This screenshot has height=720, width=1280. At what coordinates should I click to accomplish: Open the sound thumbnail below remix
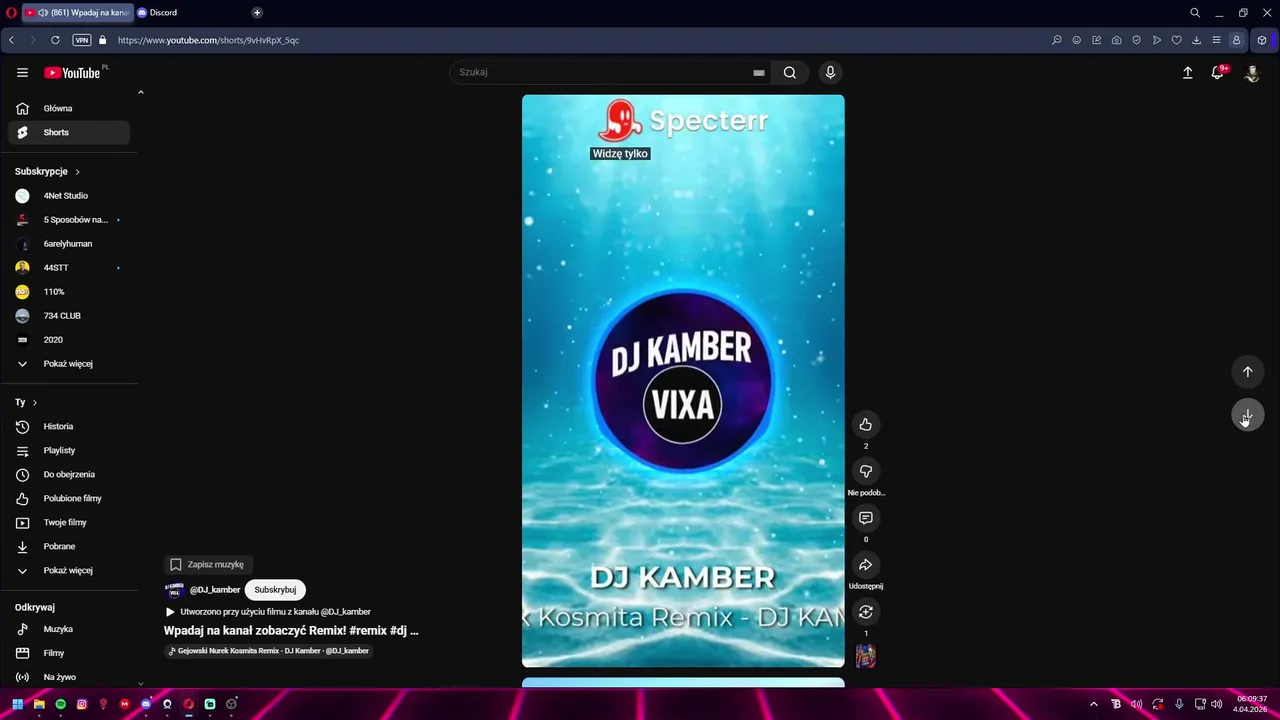pyautogui.click(x=866, y=656)
